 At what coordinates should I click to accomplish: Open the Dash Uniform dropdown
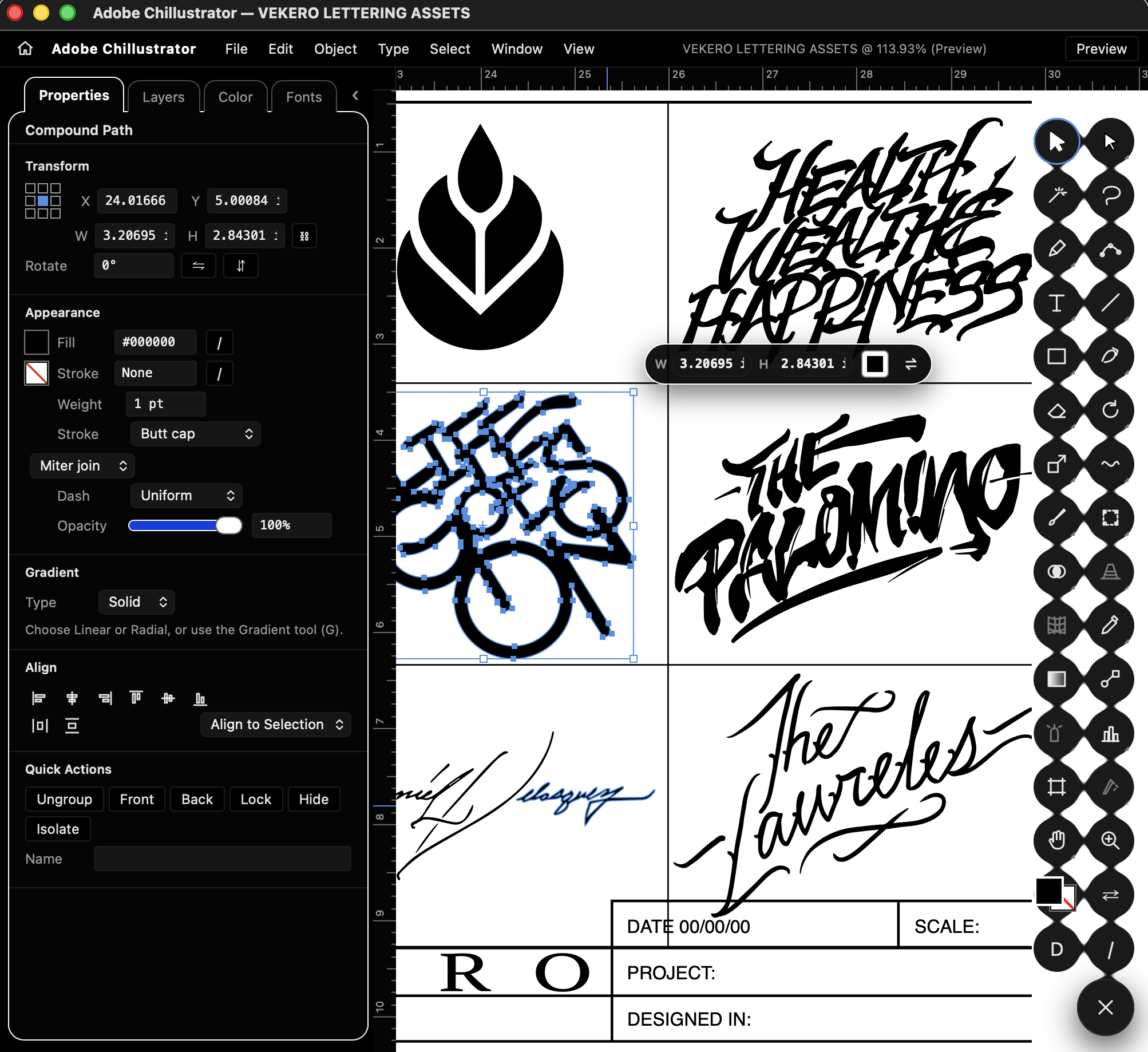[187, 496]
